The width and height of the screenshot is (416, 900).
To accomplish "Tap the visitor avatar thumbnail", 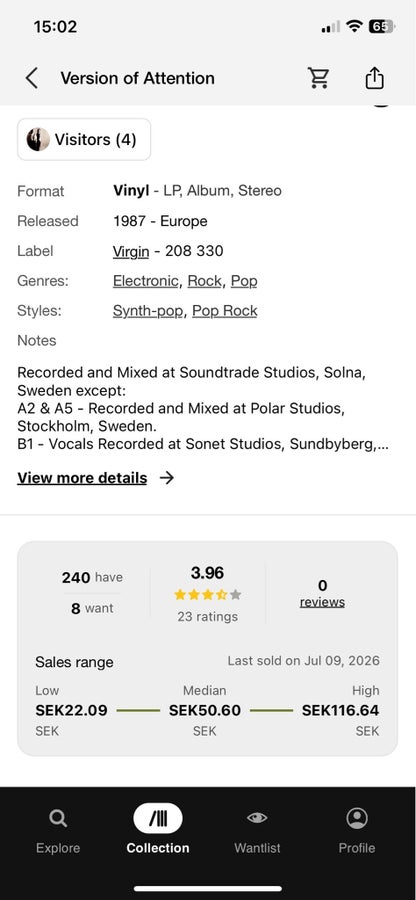I will (38, 139).
